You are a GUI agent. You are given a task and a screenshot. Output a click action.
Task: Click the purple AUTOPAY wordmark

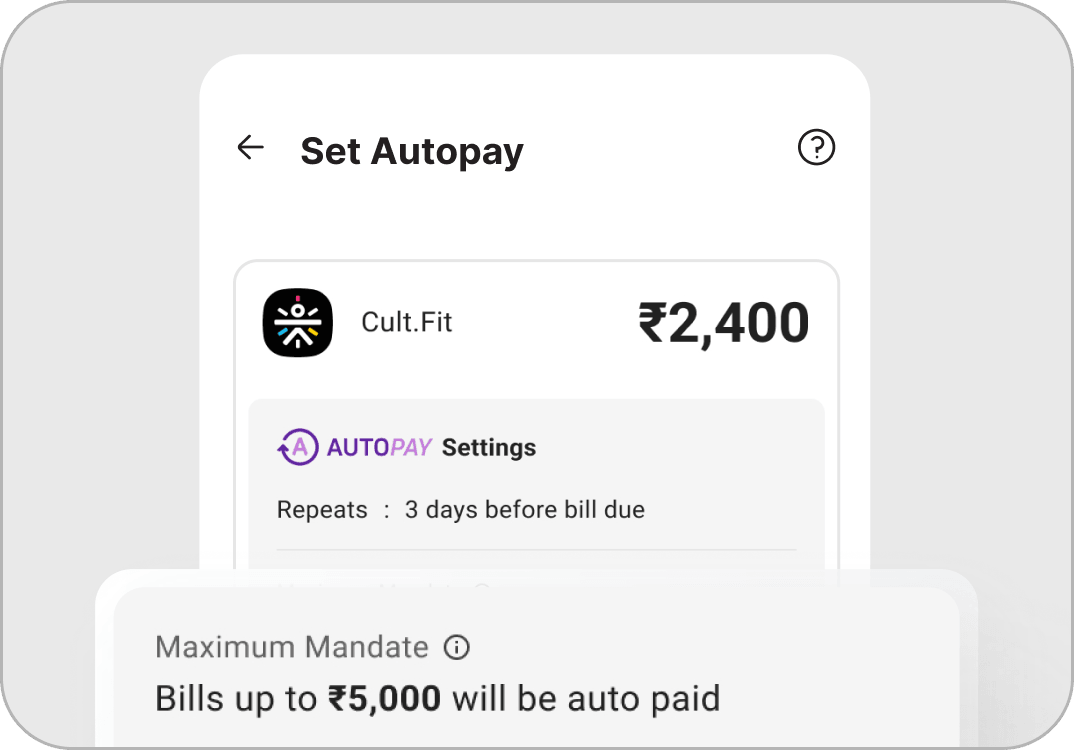[379, 447]
